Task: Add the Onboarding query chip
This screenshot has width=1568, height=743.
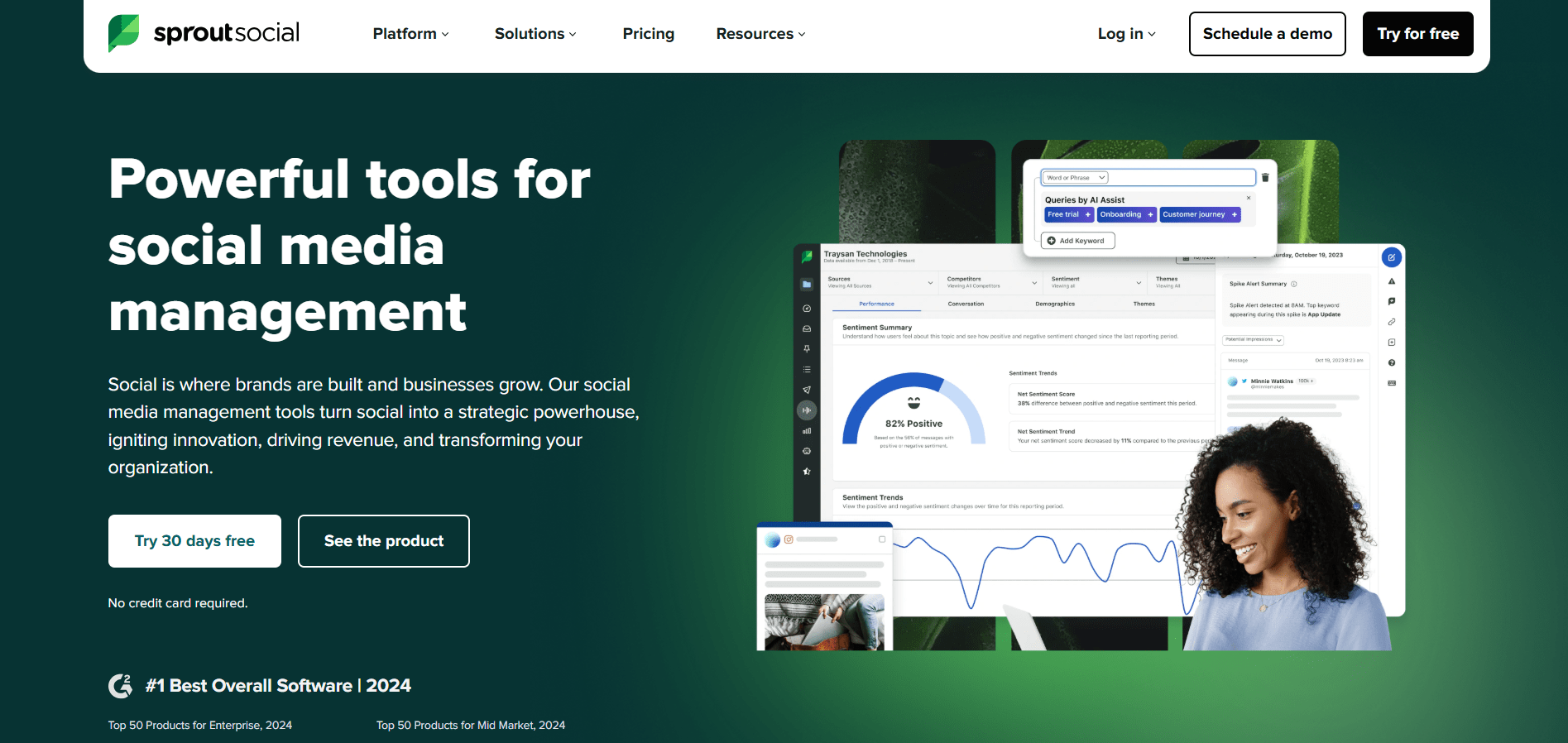Action: 1126,214
